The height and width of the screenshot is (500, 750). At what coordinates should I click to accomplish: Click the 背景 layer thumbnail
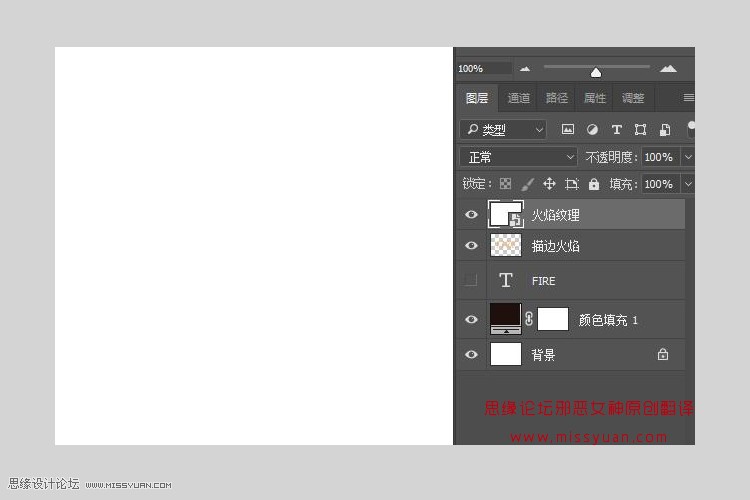(506, 355)
